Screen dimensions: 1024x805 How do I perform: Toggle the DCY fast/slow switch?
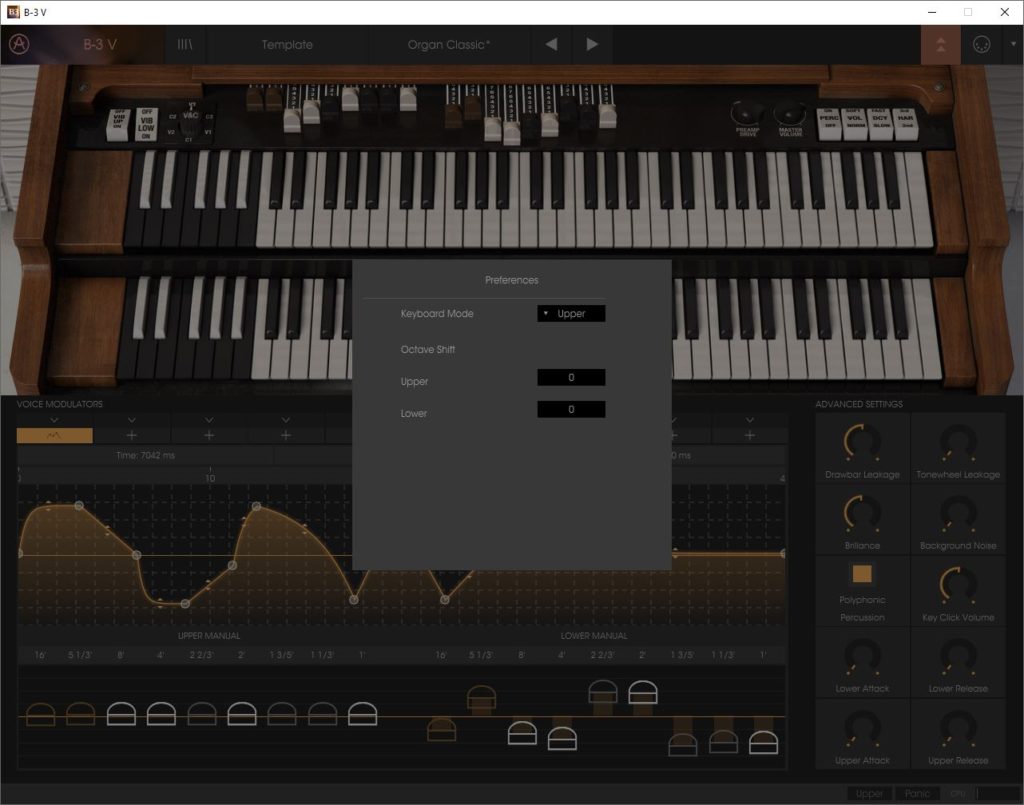(880, 123)
